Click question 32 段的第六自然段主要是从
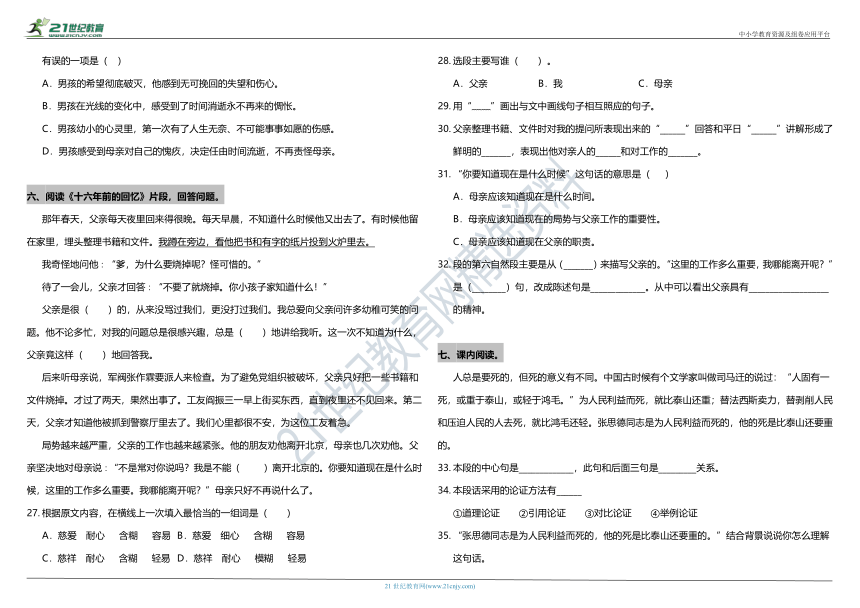The width and height of the screenshot is (860, 608). [x=635, y=287]
